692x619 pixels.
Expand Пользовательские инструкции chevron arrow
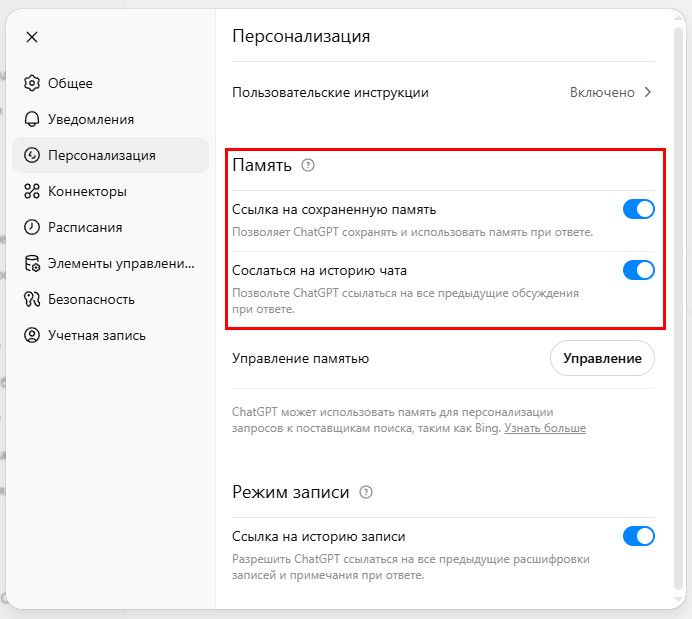click(648, 92)
